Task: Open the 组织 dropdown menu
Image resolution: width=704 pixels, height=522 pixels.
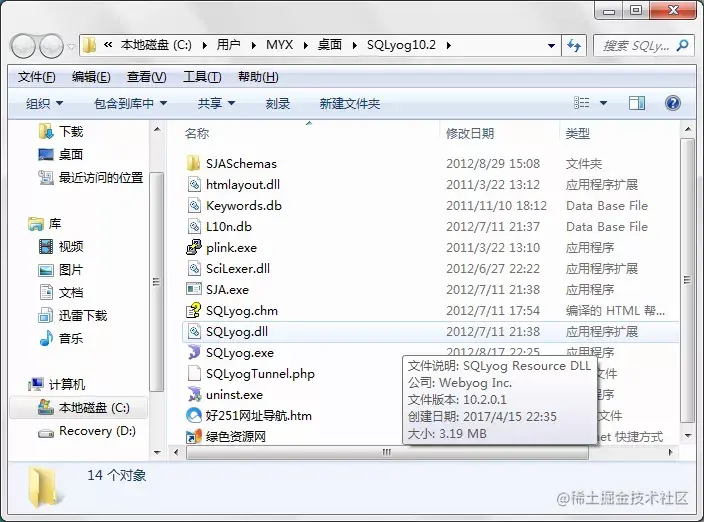Action: pyautogui.click(x=44, y=104)
